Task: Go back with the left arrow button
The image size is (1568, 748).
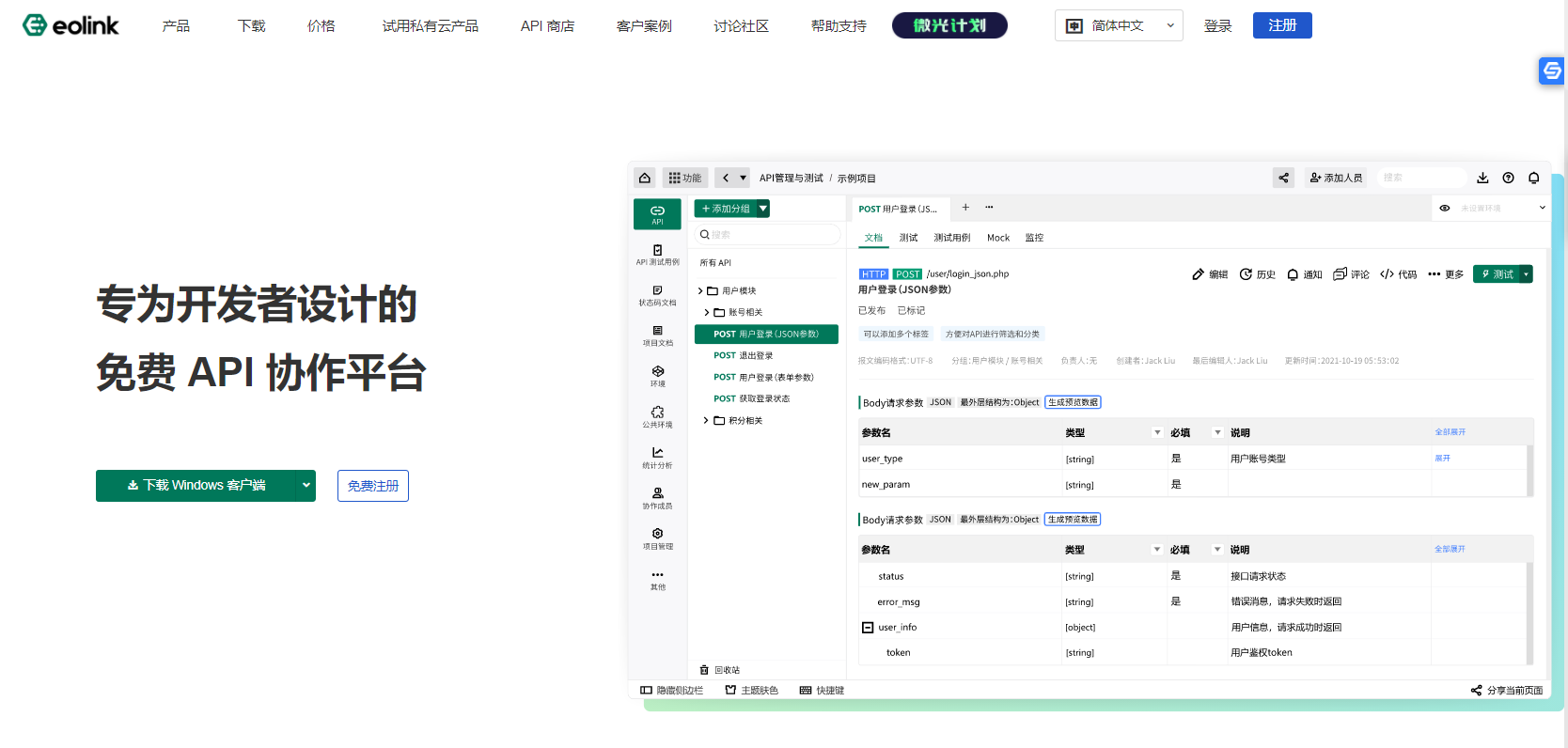Action: [725, 178]
